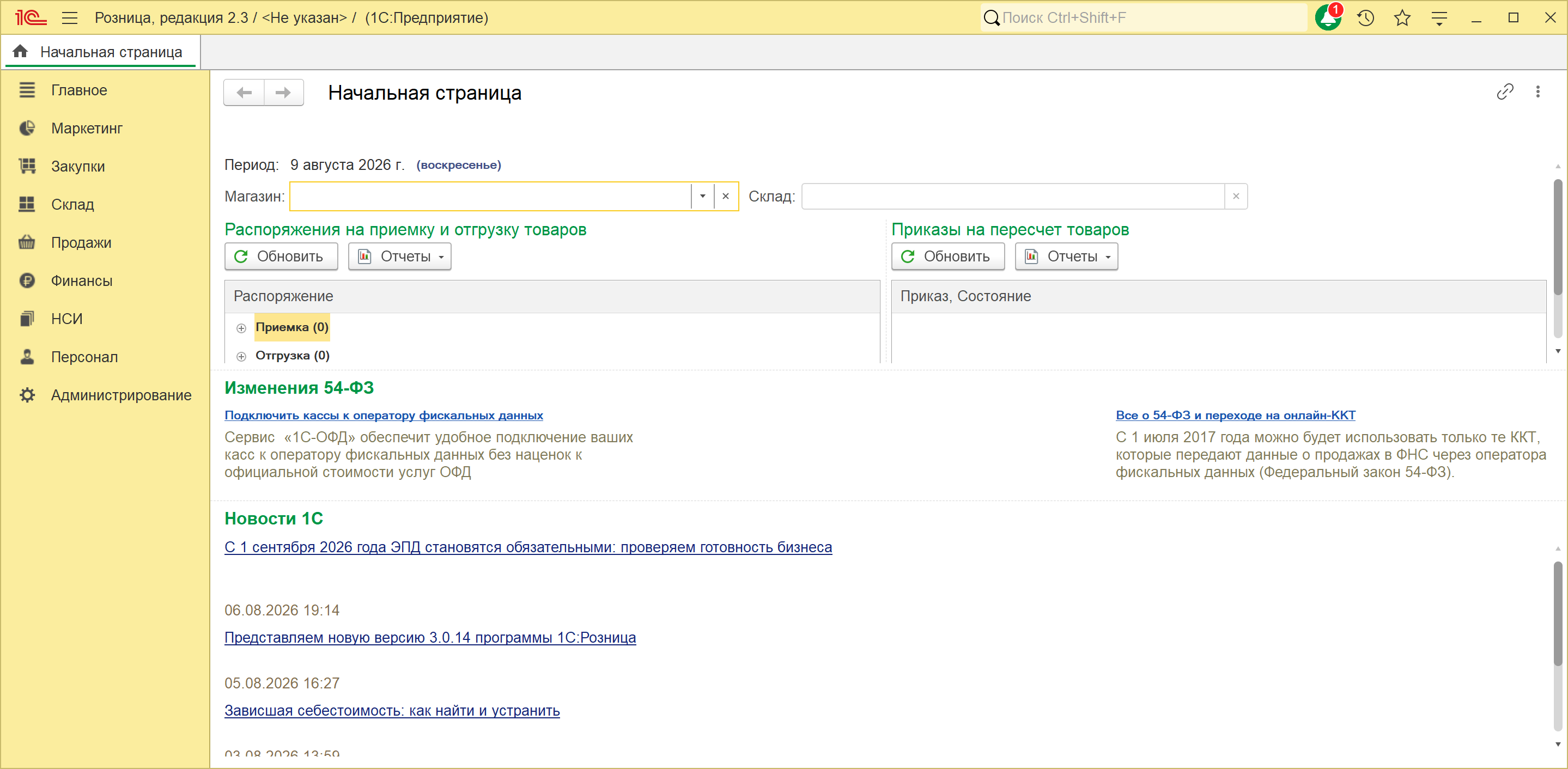The image size is (1568, 769).
Task: Go back with the left arrow
Action: point(244,93)
